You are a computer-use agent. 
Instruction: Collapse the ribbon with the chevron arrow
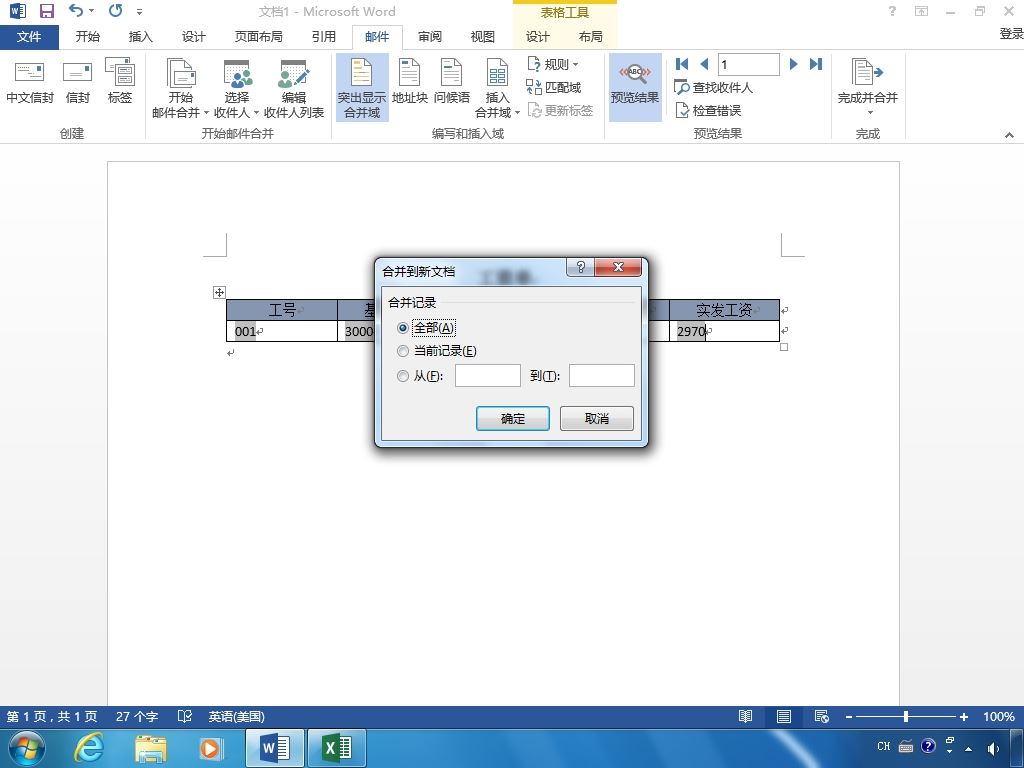click(x=1009, y=135)
